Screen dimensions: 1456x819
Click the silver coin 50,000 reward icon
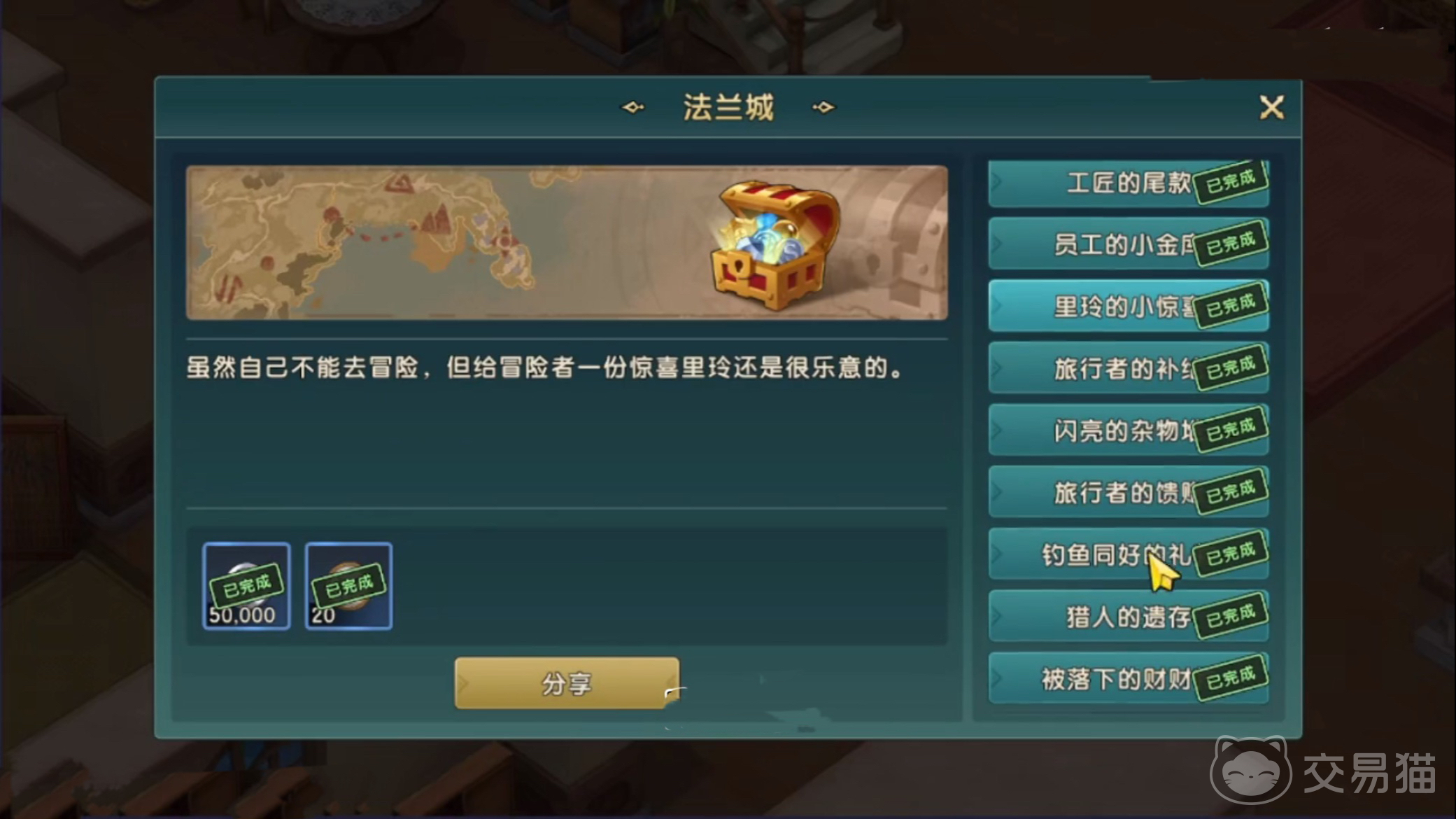tap(246, 586)
